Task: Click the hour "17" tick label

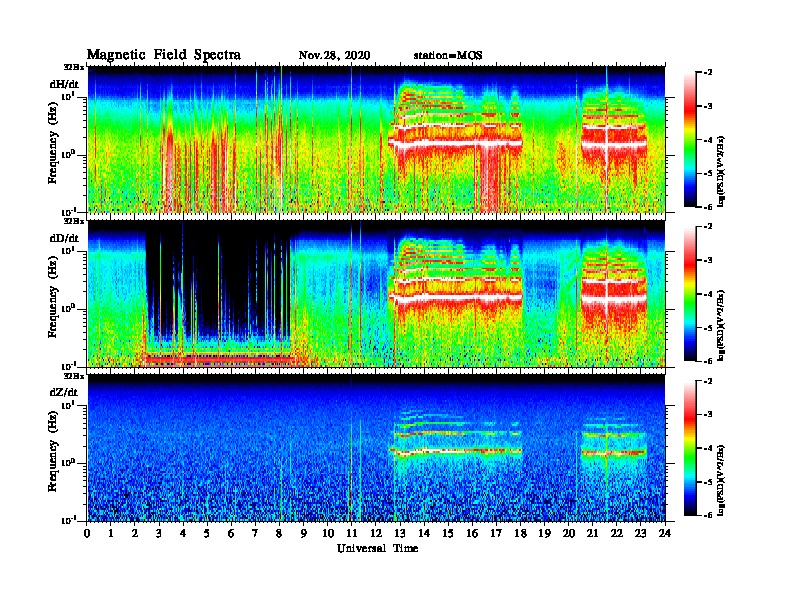Action: [x=496, y=533]
